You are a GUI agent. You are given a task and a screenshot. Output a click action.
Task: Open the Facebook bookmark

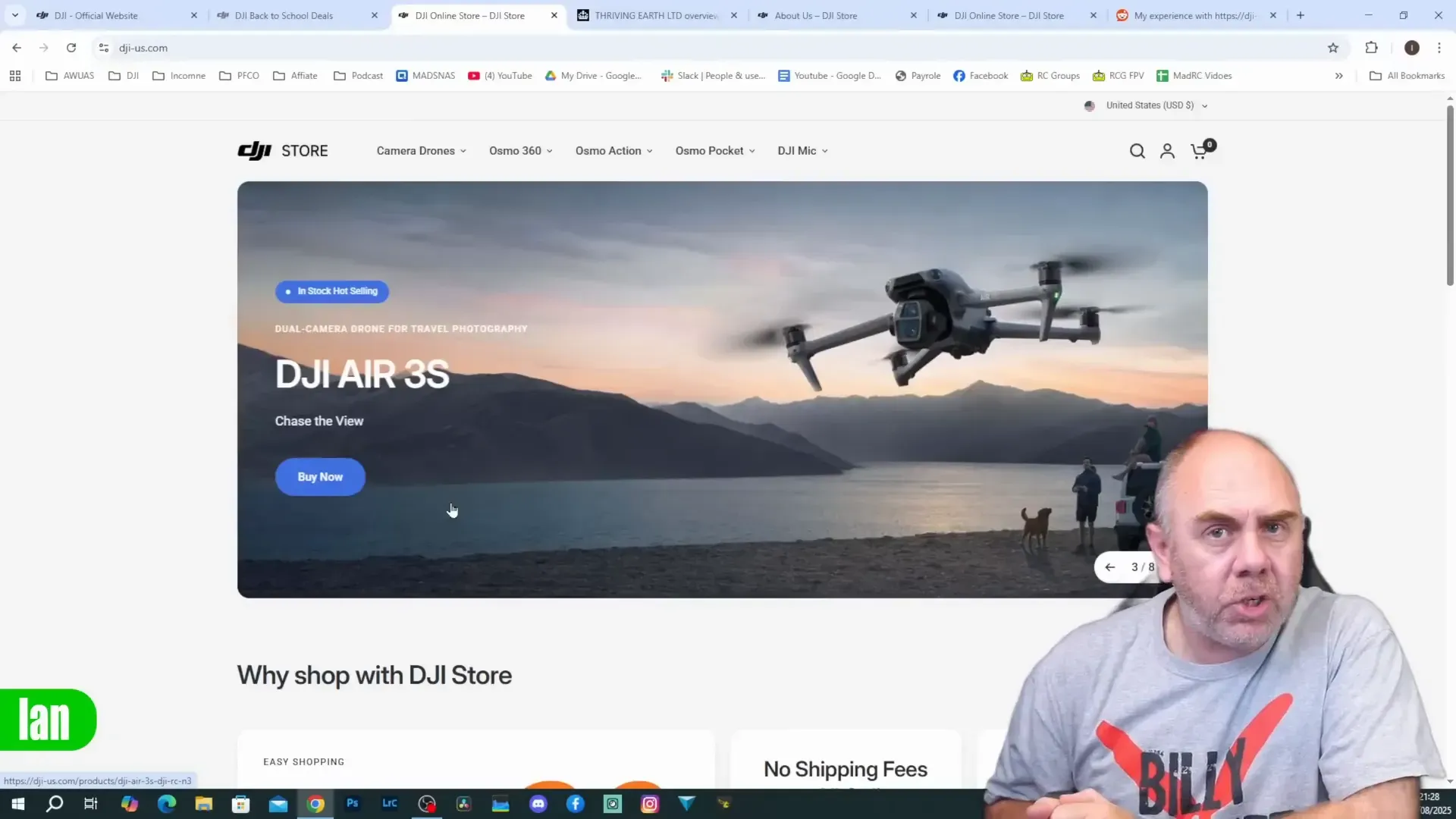pyautogui.click(x=981, y=76)
